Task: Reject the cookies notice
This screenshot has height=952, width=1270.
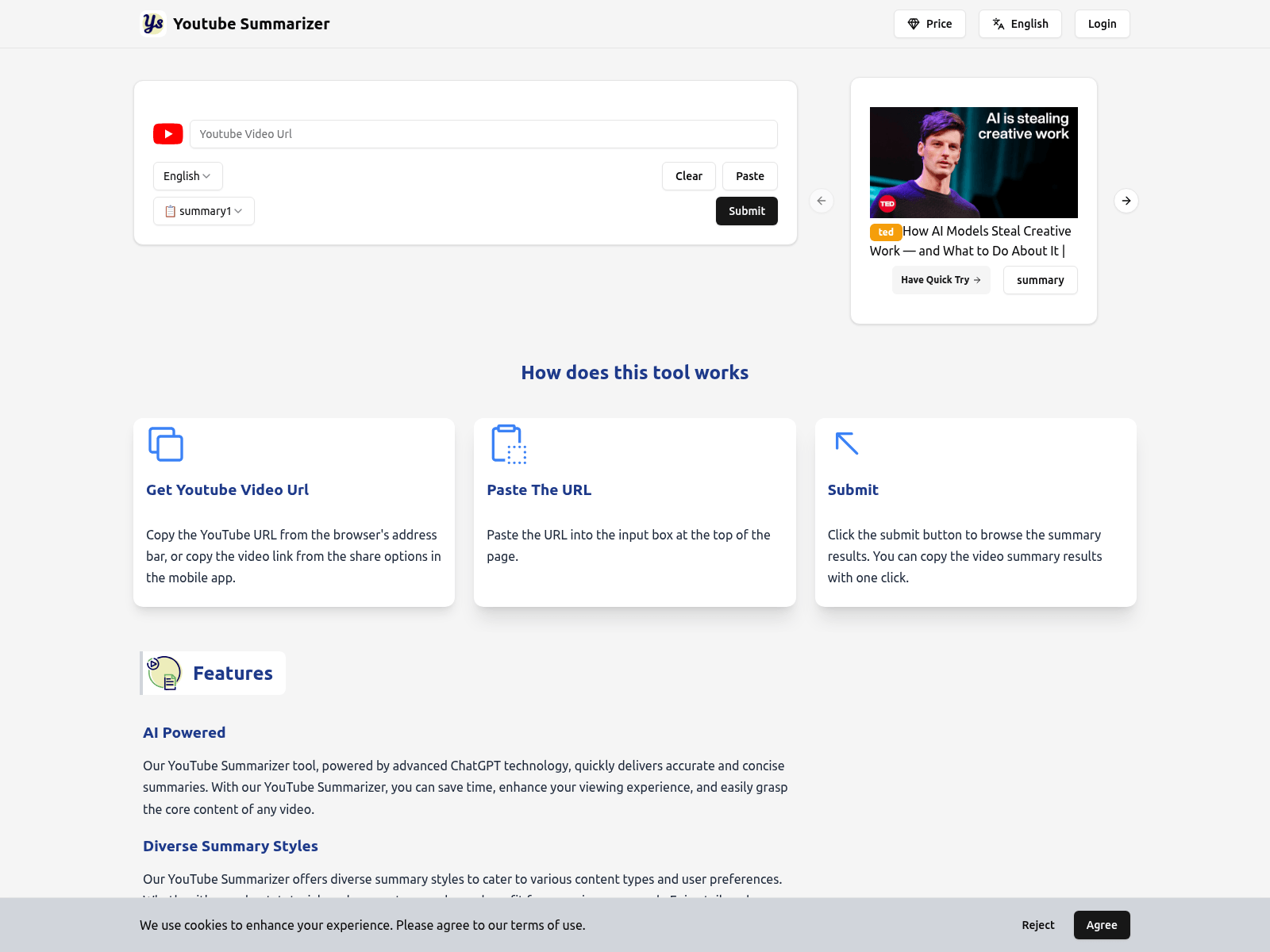Action: coord(1037,925)
